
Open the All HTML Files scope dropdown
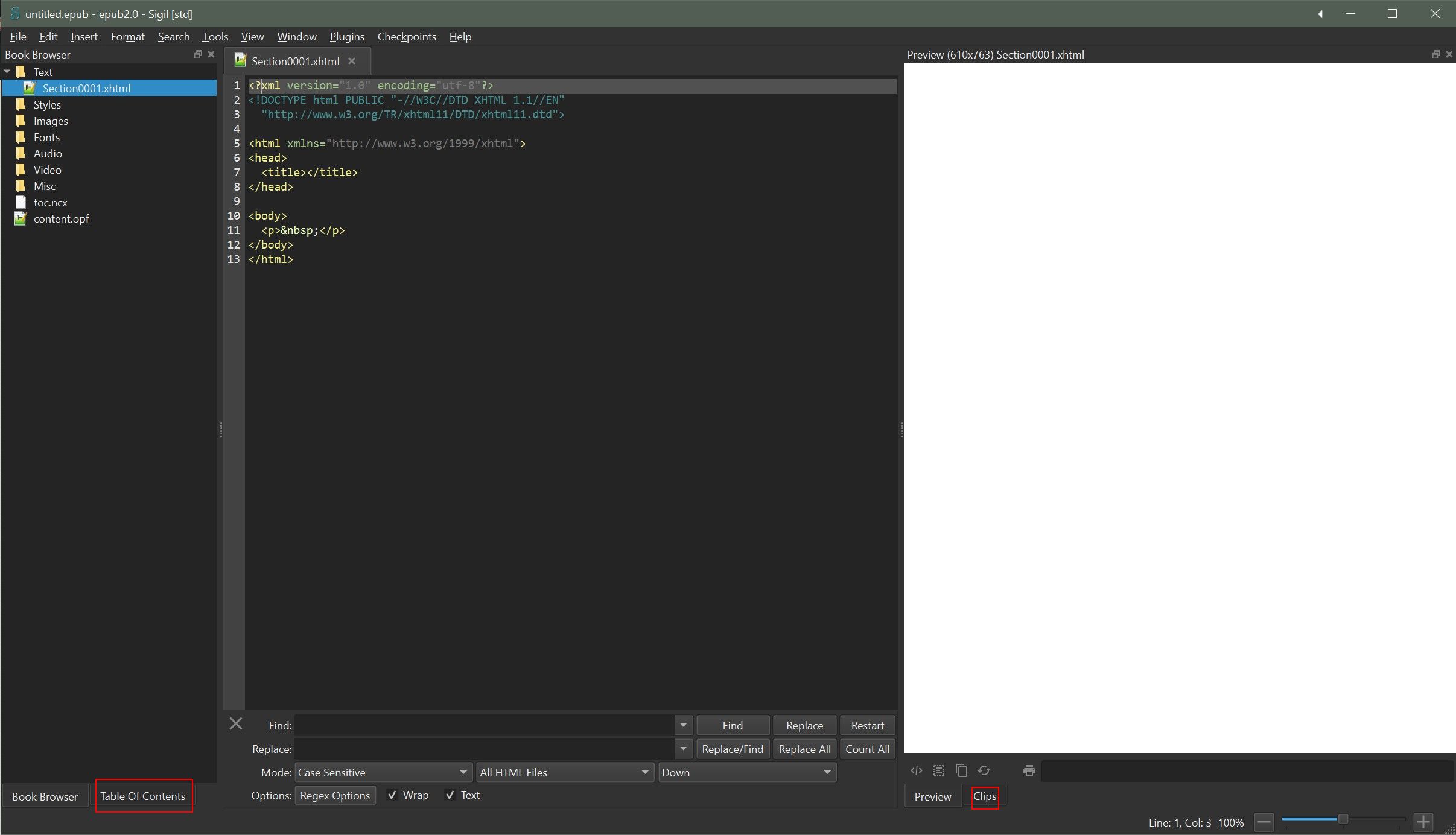pos(565,772)
